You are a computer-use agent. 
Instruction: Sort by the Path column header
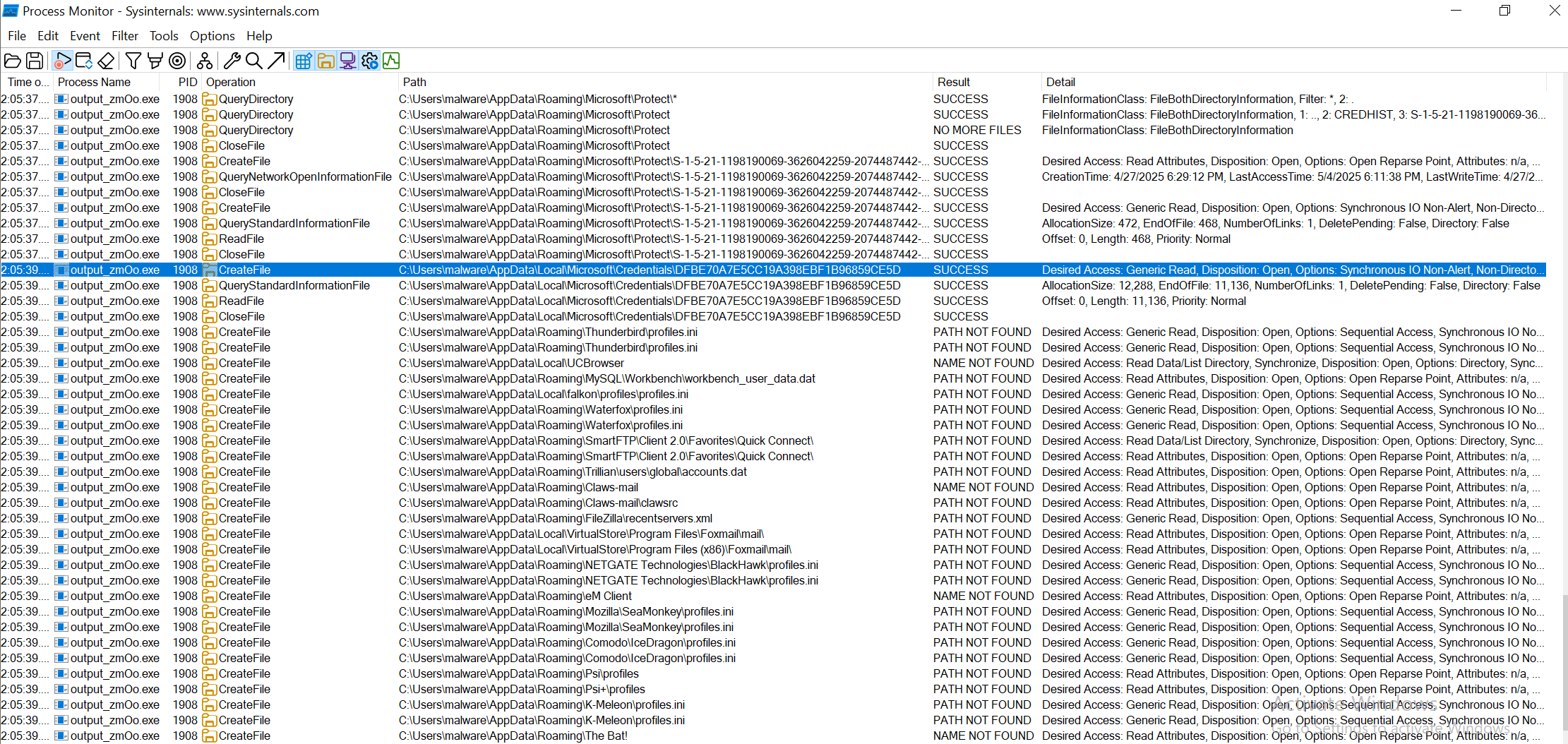click(665, 82)
